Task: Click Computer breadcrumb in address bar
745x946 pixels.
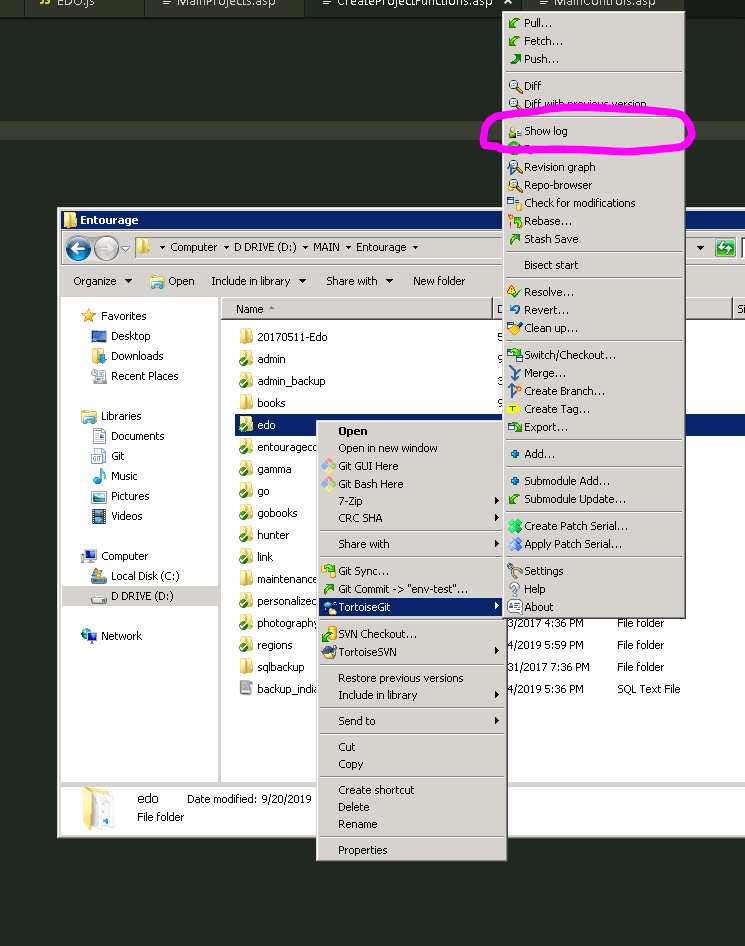Action: tap(194, 247)
